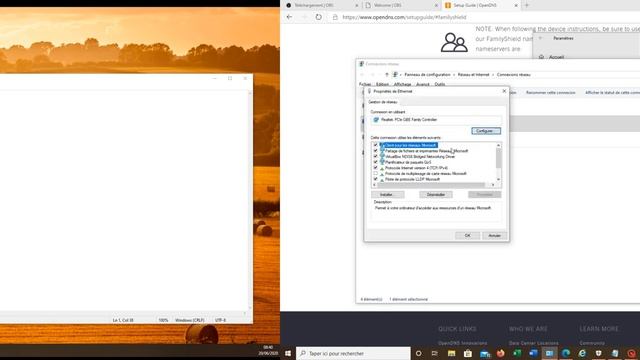Open the Affichage menu
Image resolution: width=640 pixels, height=360 pixels.
[402, 84]
